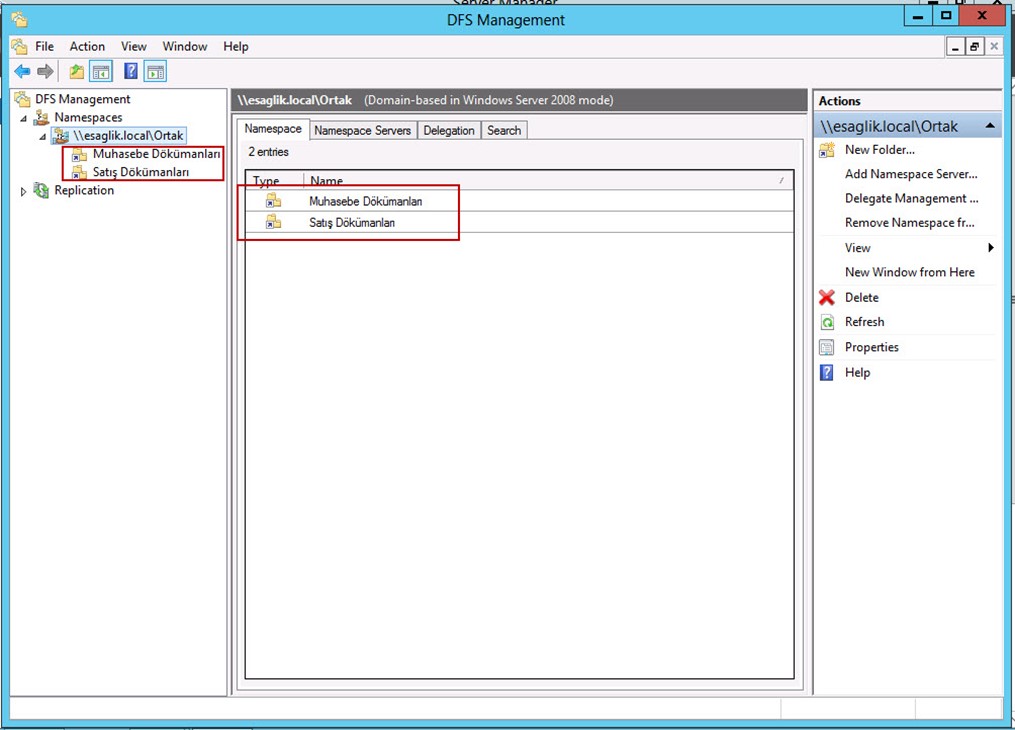Click Delegate Management action

point(911,199)
